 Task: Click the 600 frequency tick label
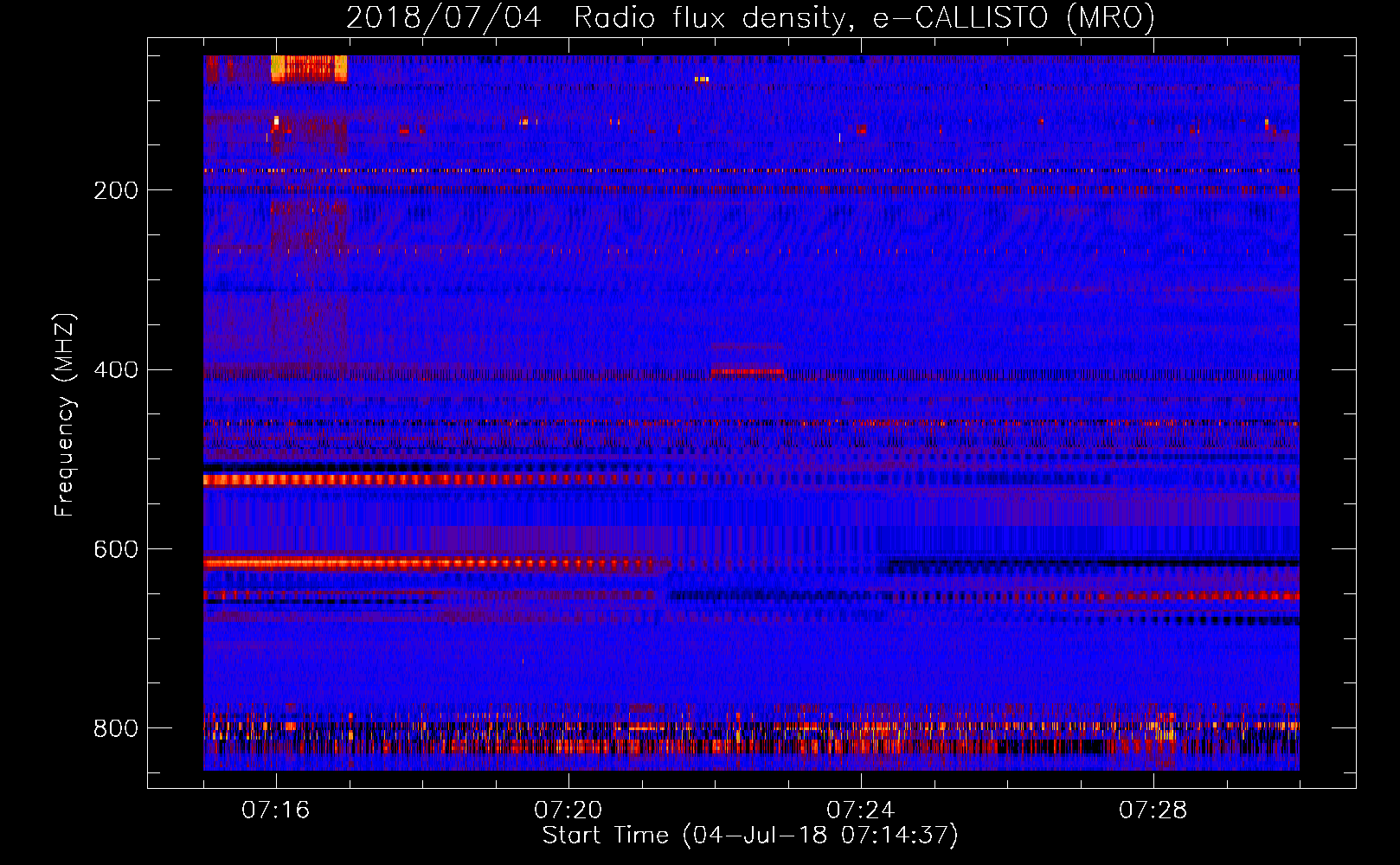coord(116,550)
